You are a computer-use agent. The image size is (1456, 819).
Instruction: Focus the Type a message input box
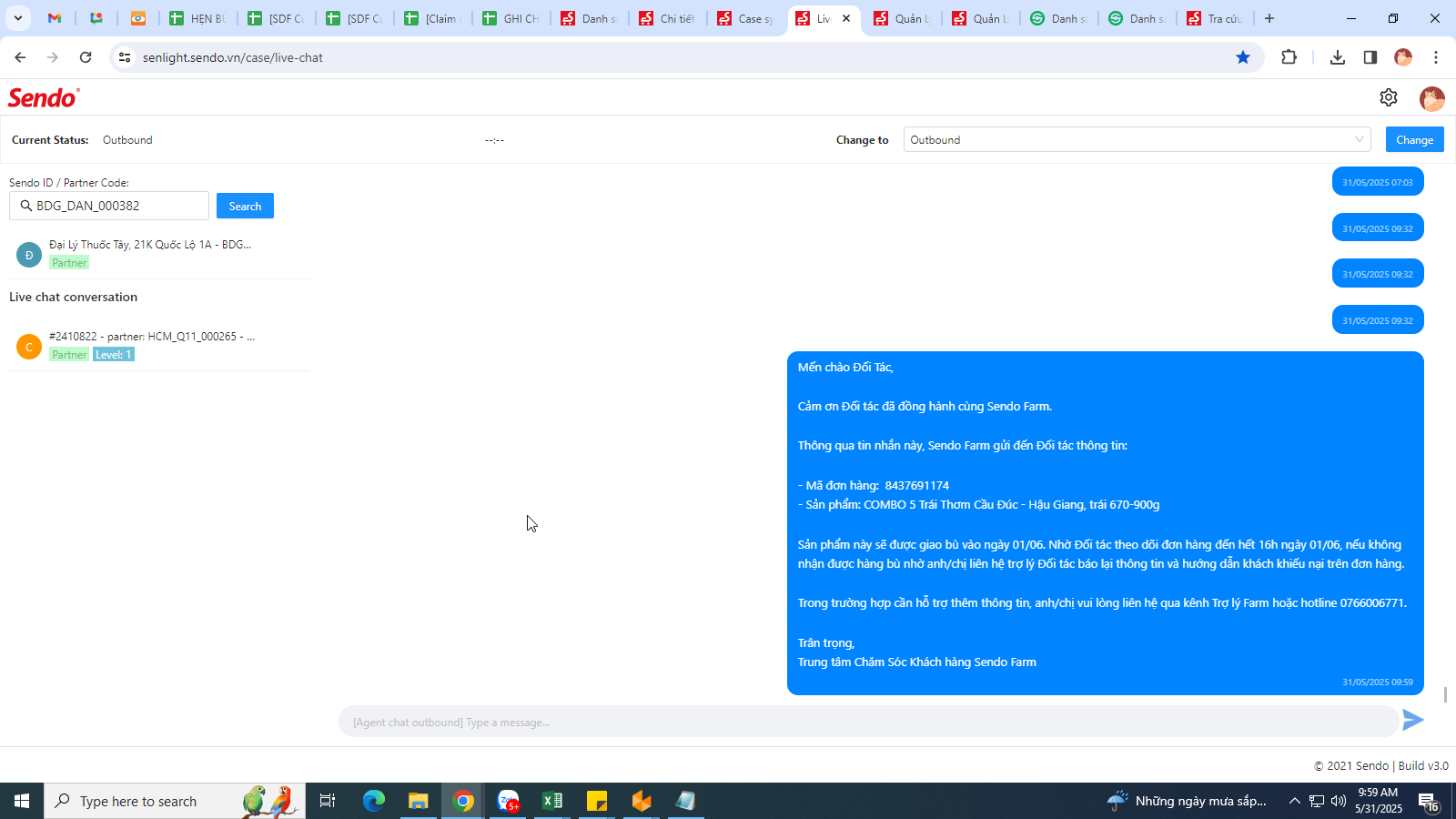[868, 722]
